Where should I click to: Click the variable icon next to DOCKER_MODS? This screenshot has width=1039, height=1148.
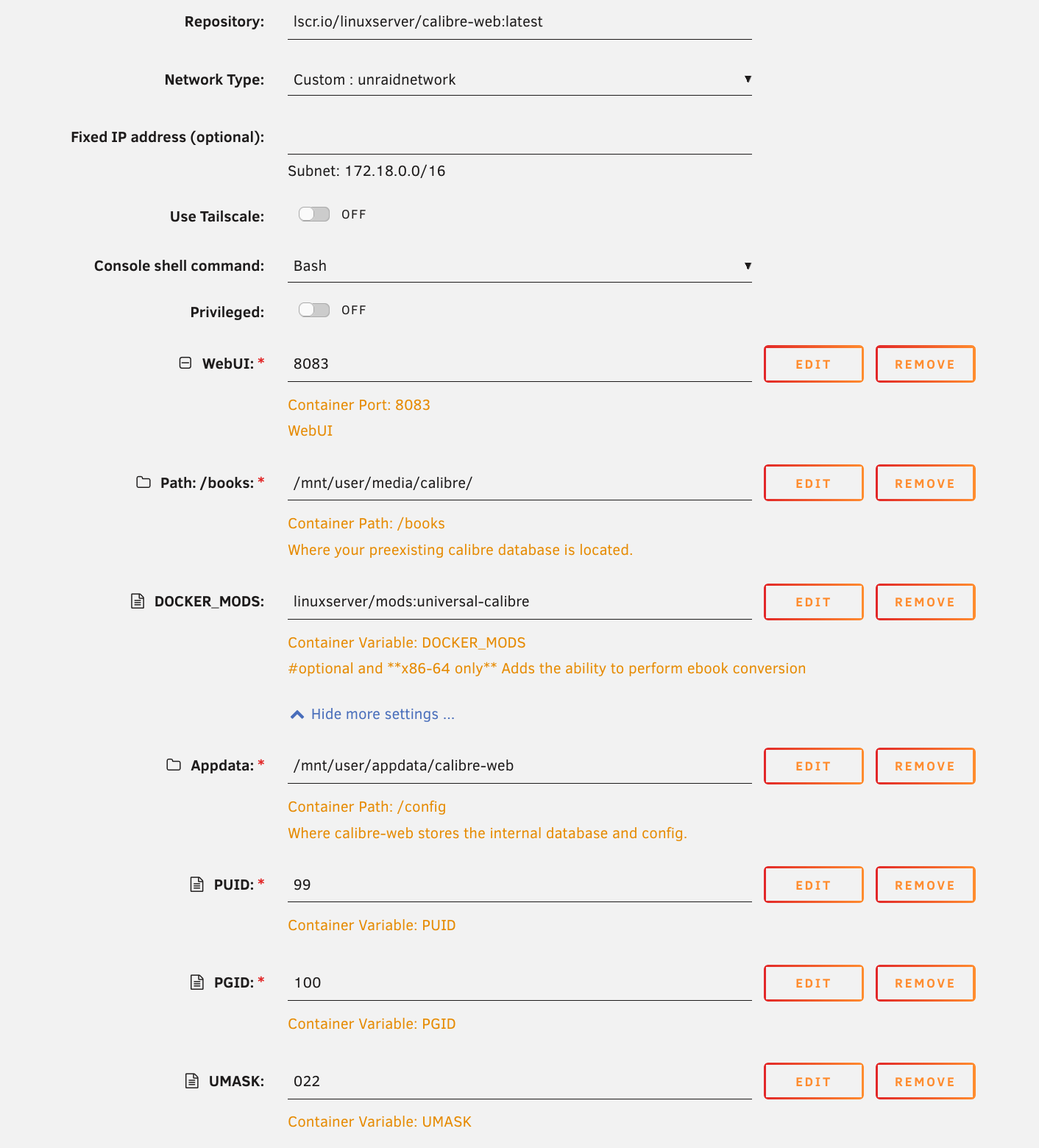tap(138, 600)
